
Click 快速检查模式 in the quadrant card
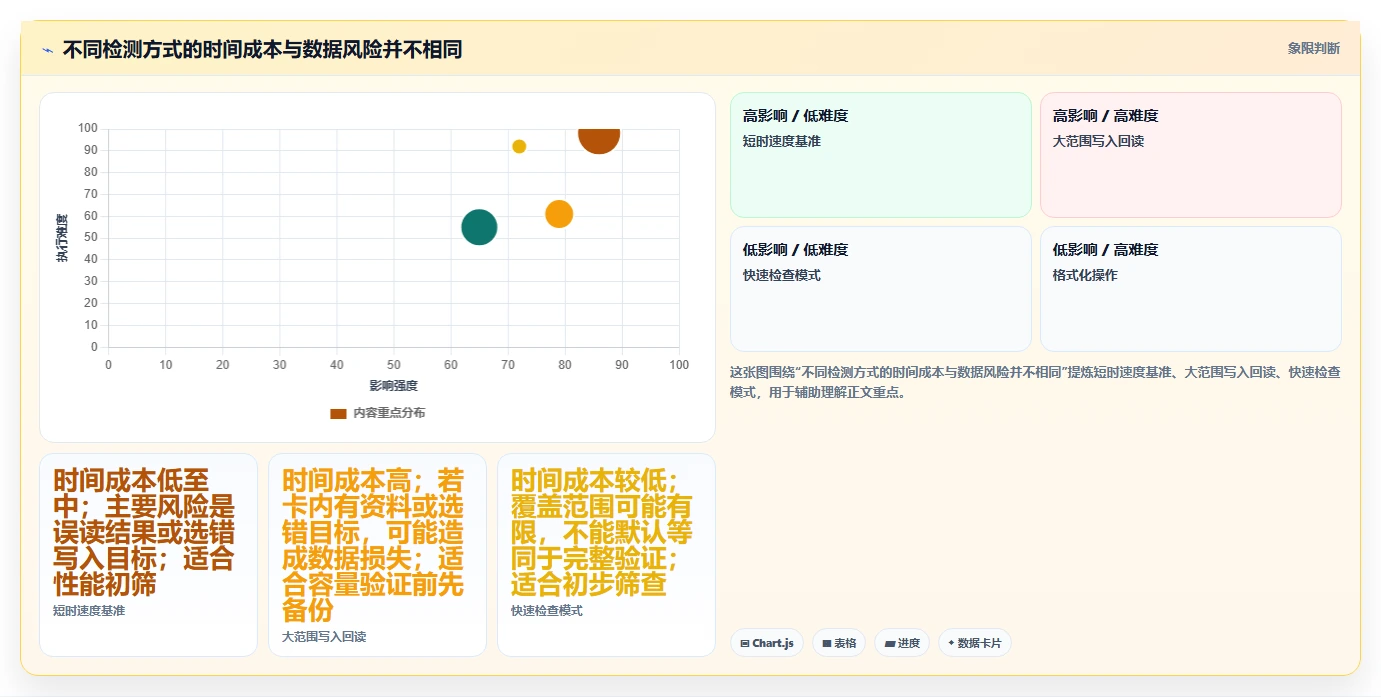782,276
